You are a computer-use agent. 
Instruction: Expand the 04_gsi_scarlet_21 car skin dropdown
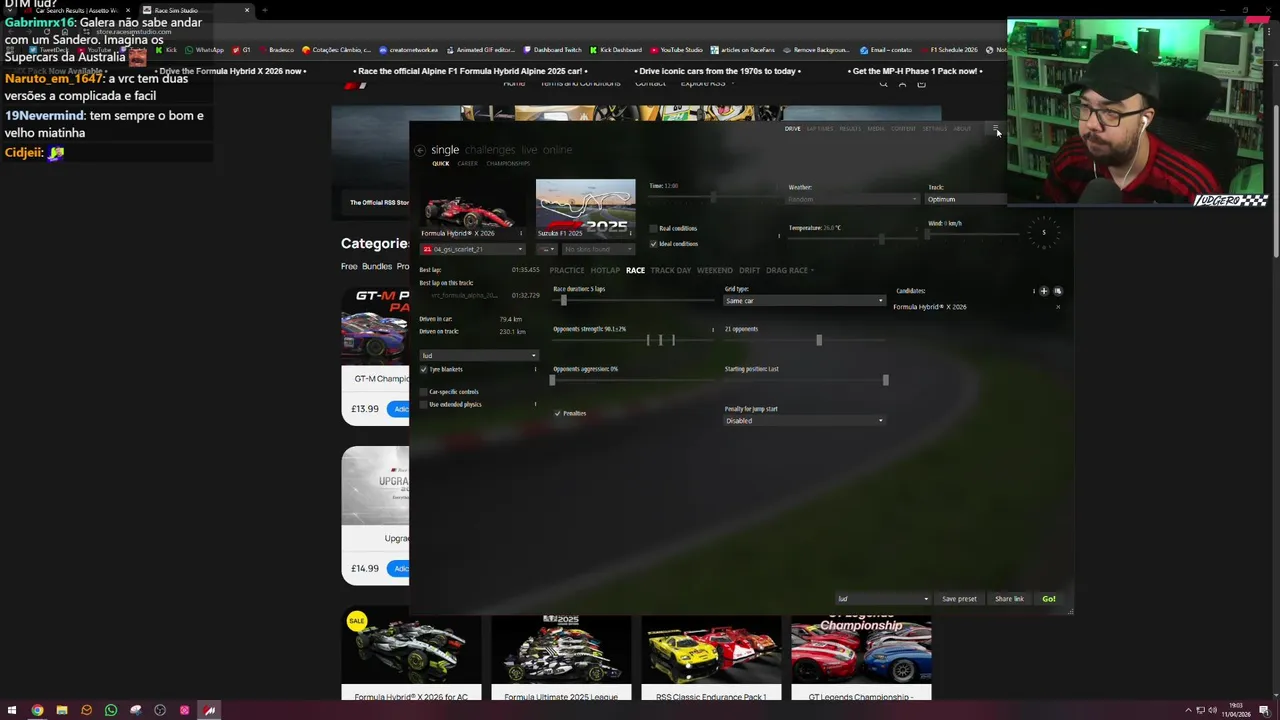tap(472, 249)
